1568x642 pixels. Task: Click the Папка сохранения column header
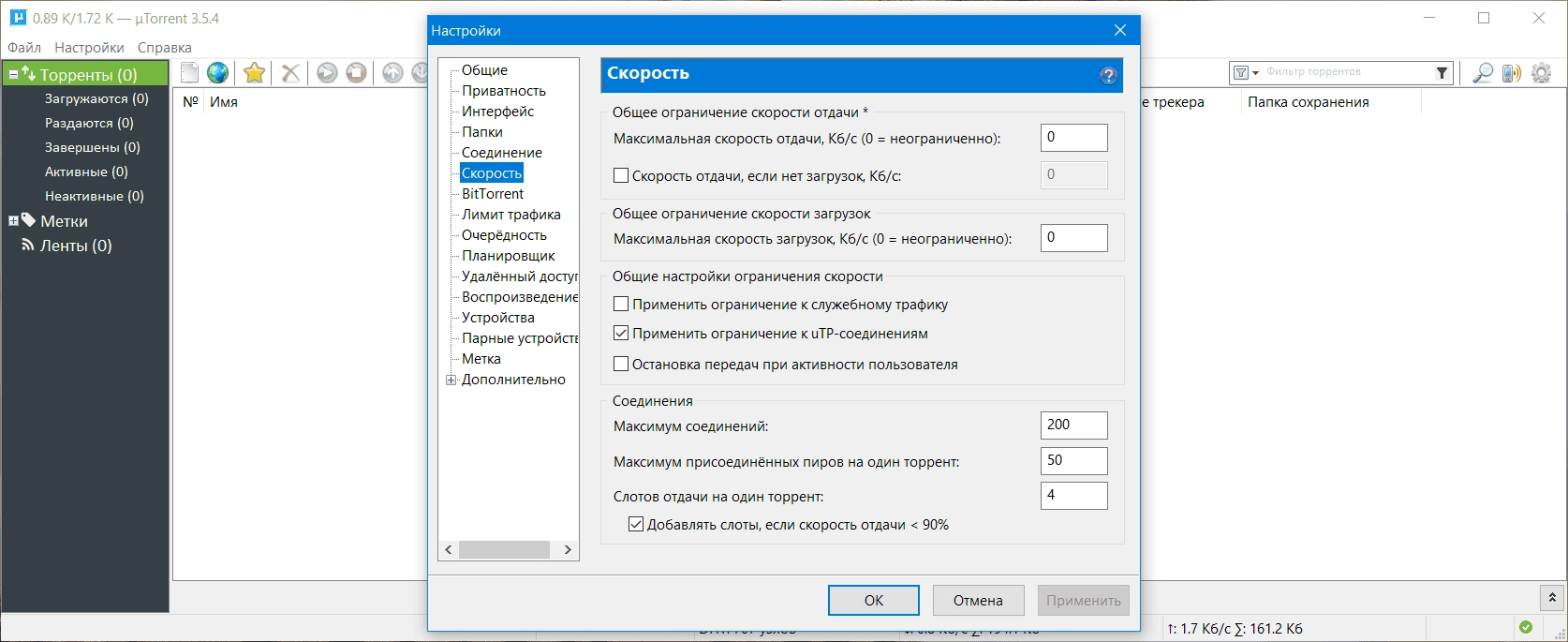pyautogui.click(x=1309, y=101)
